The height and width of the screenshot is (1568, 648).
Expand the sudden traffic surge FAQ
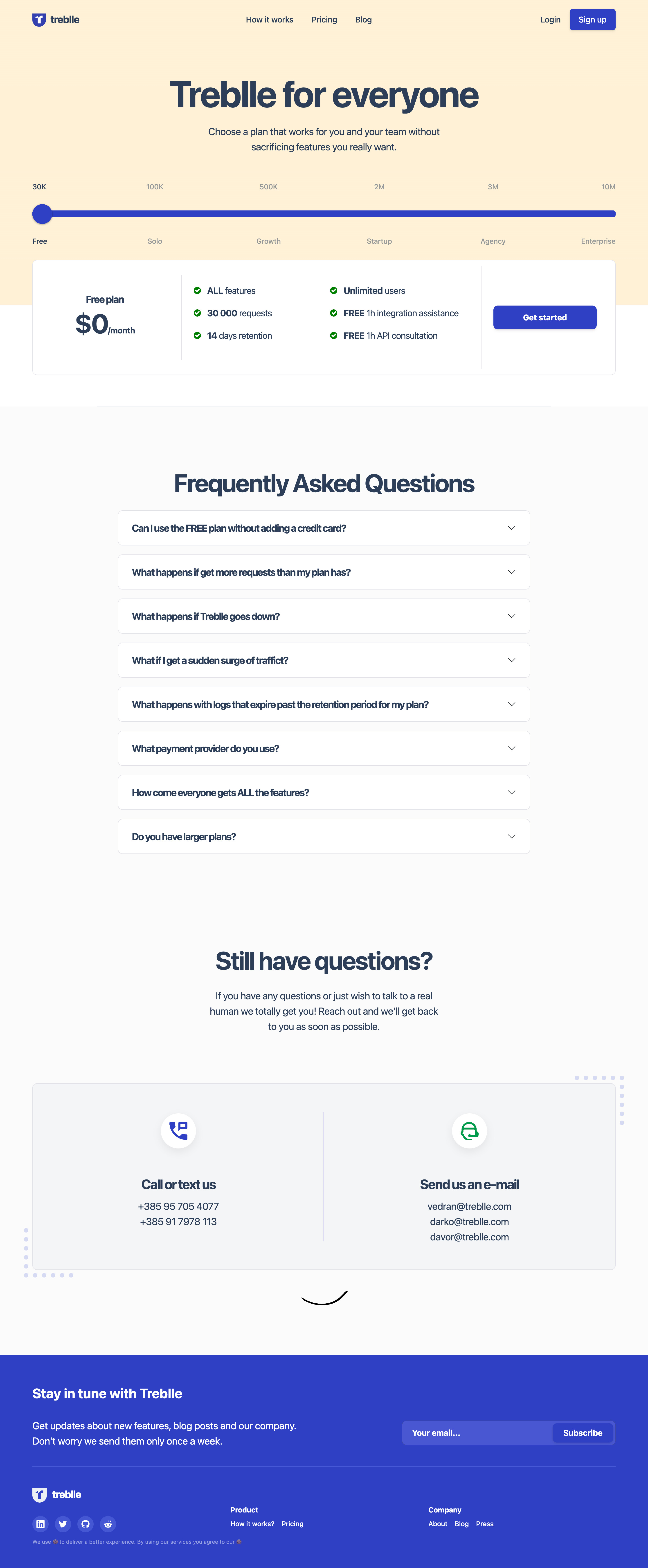pos(324,660)
